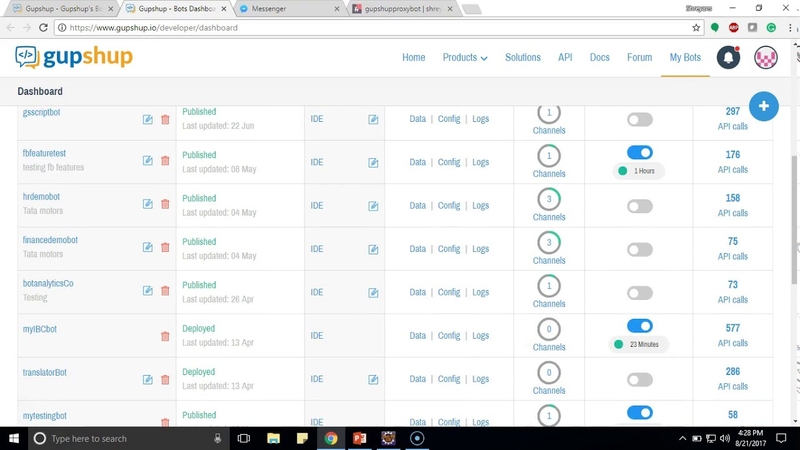Edit the financedemobot bot details
Viewport: 800px width, 450px height.
tap(147, 247)
